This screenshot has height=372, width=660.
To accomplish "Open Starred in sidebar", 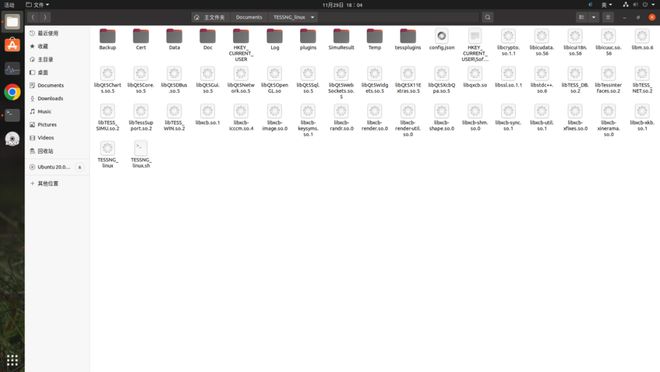I will point(58,46).
